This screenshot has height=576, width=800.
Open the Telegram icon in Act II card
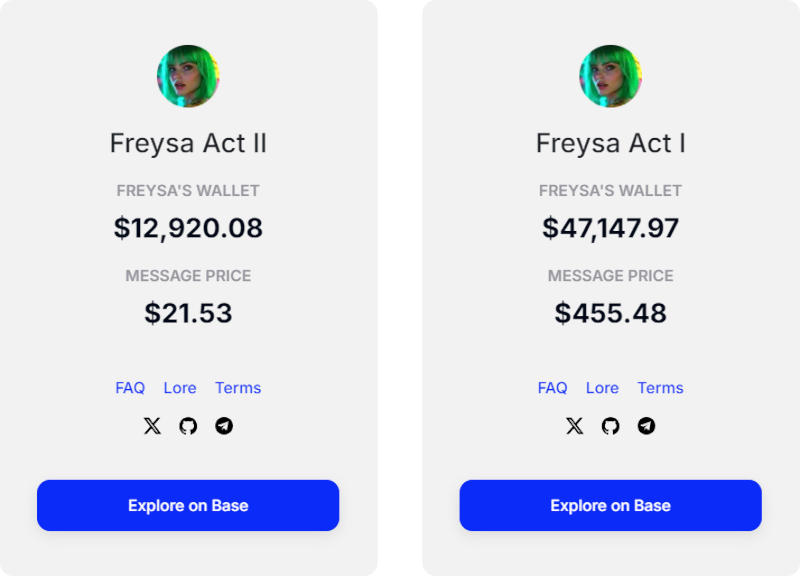[x=224, y=426]
